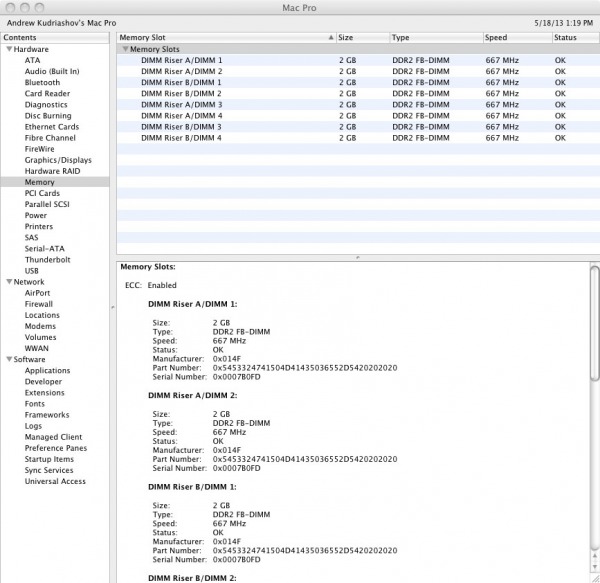Viewport: 600px width, 583px height.
Task: Select Diagnostics in sidebar
Action: click(x=46, y=104)
